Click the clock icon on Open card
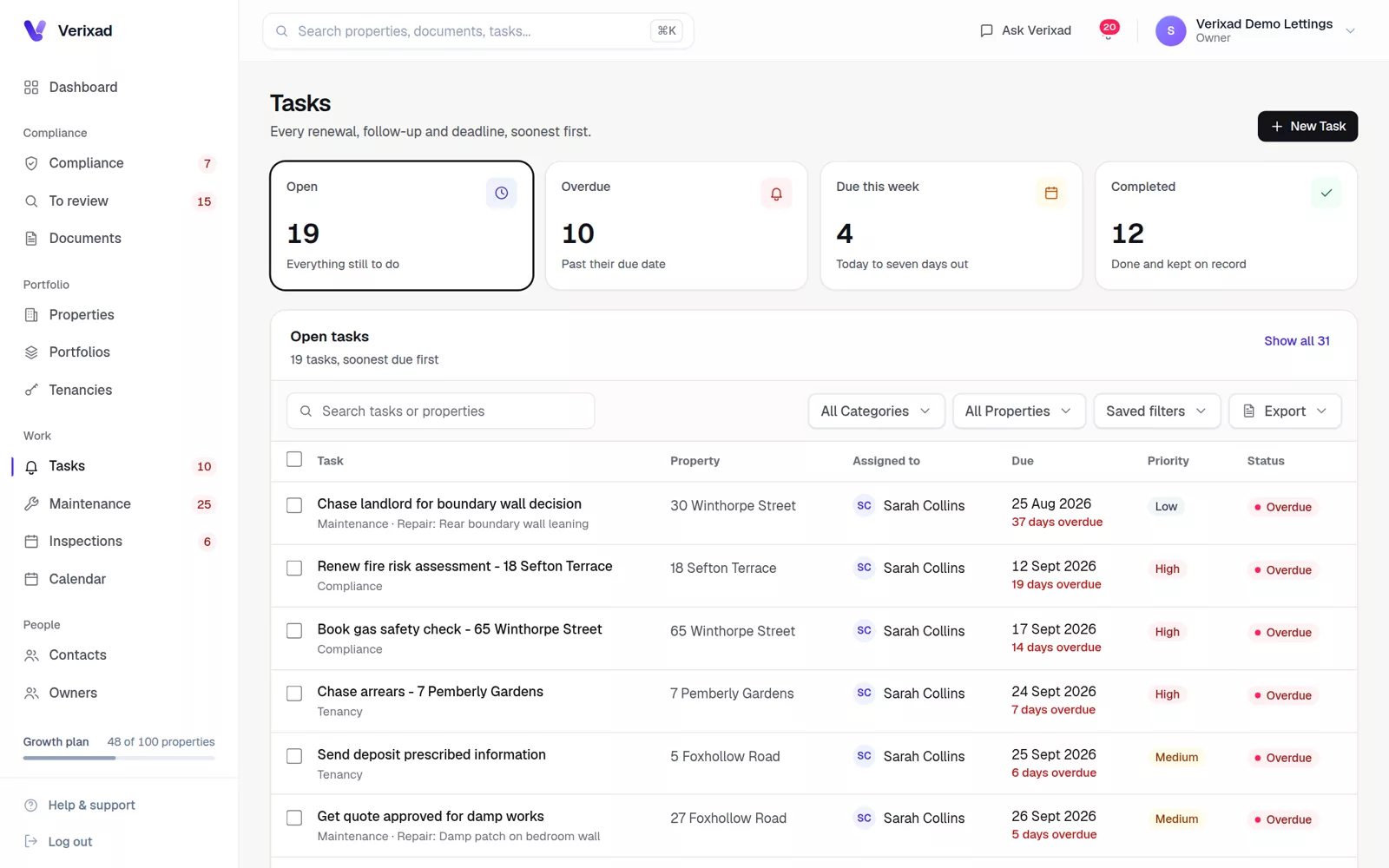This screenshot has height=868, width=1389. point(501,193)
